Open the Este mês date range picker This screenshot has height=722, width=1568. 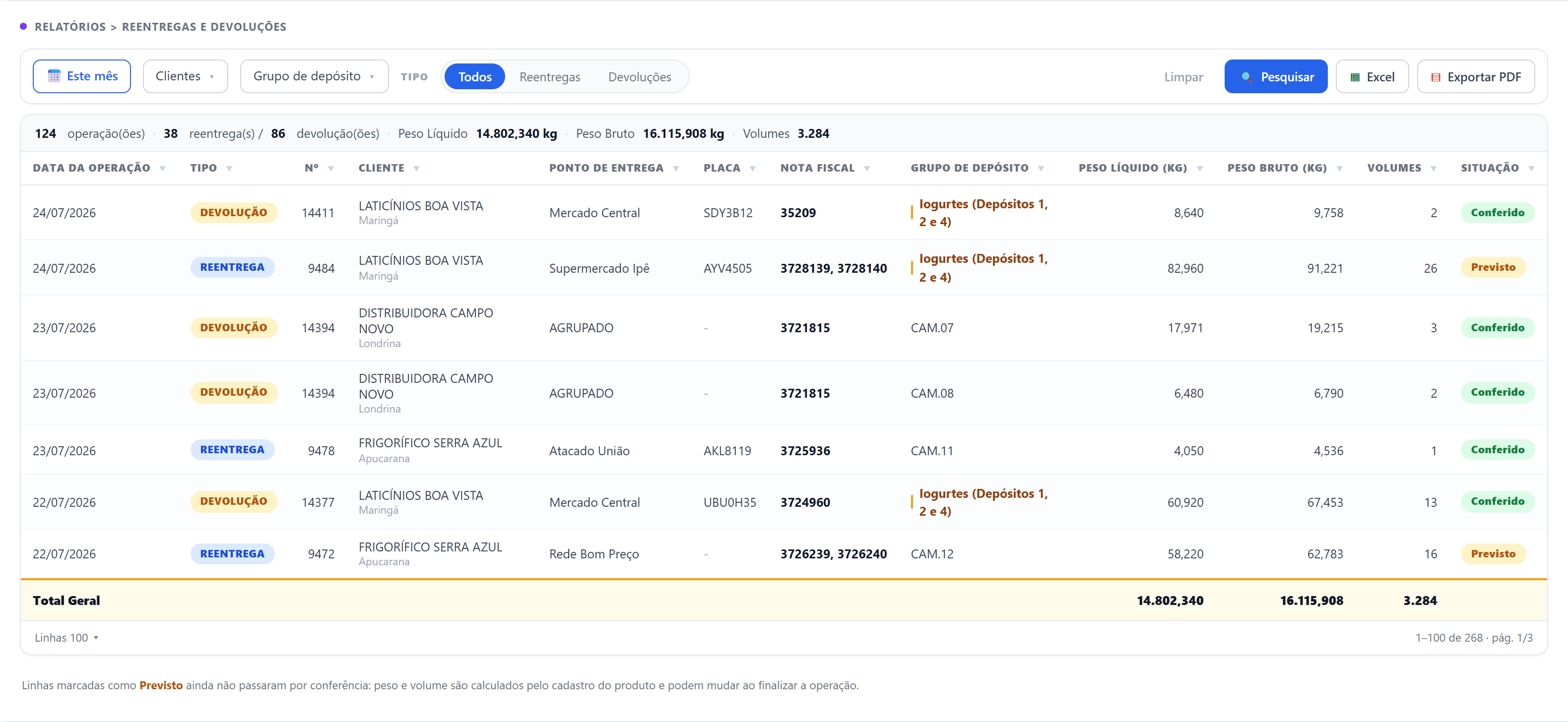coord(81,77)
